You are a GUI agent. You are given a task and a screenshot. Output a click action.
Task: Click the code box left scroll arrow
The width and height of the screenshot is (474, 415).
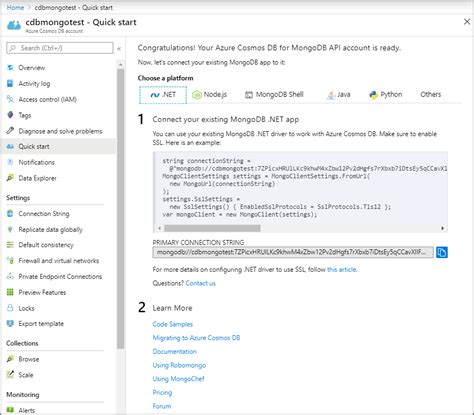tap(159, 228)
